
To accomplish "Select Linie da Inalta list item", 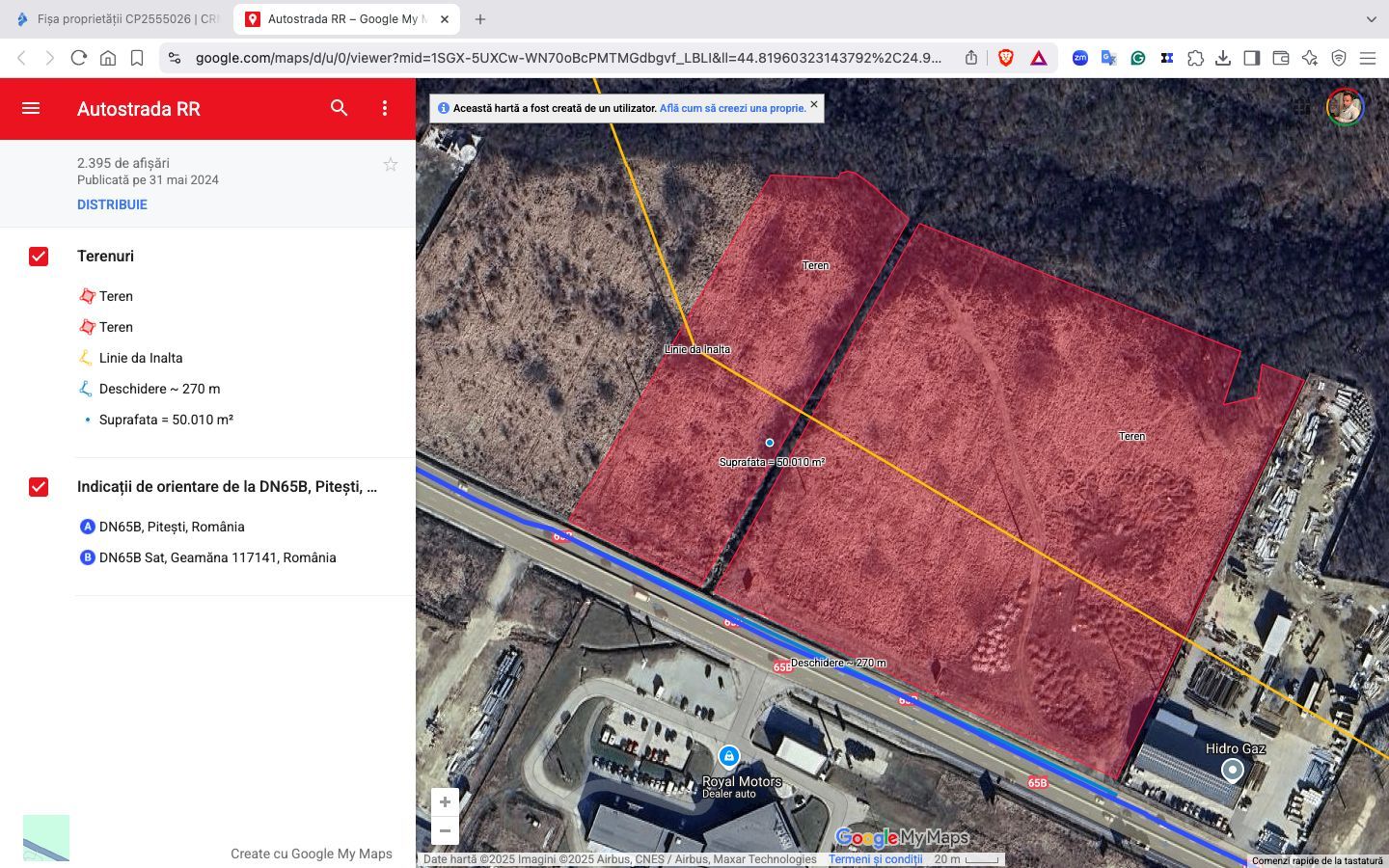I will [140, 358].
